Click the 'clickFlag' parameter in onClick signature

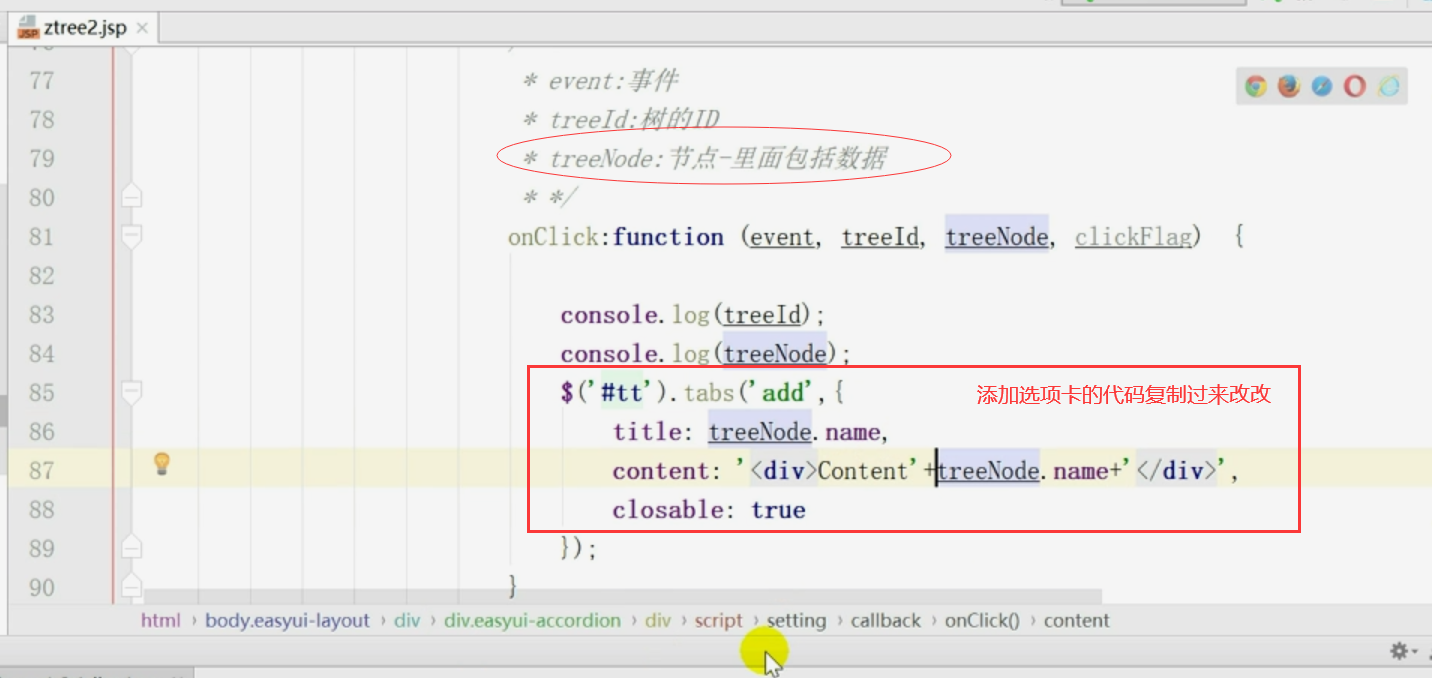coord(1133,237)
